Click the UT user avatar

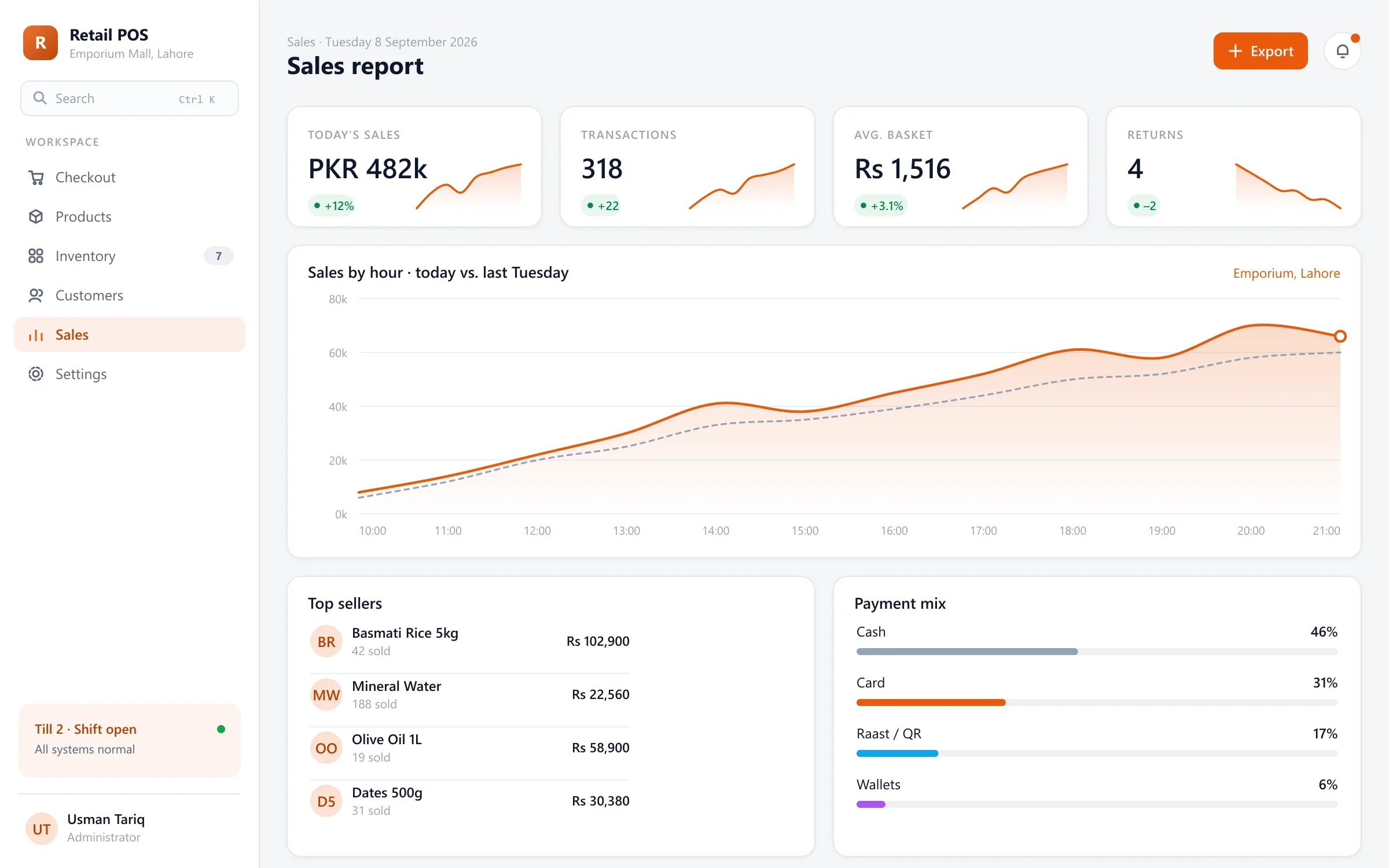coord(42,829)
